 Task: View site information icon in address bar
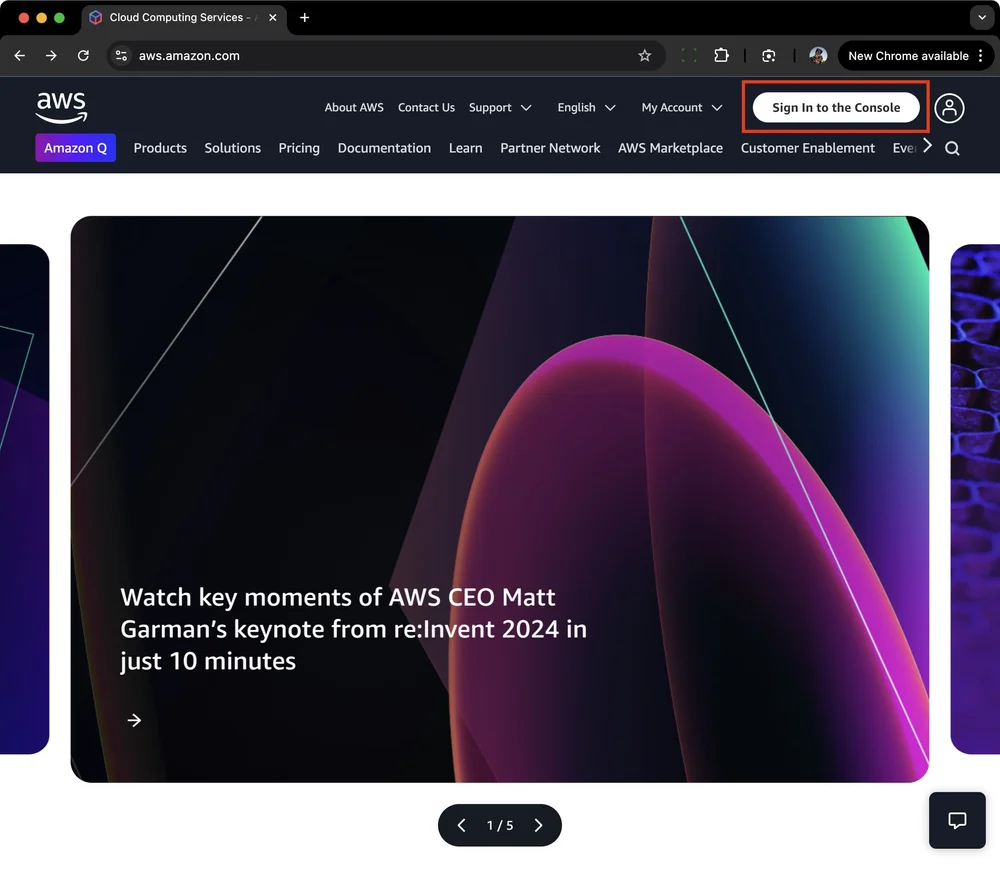pos(121,55)
